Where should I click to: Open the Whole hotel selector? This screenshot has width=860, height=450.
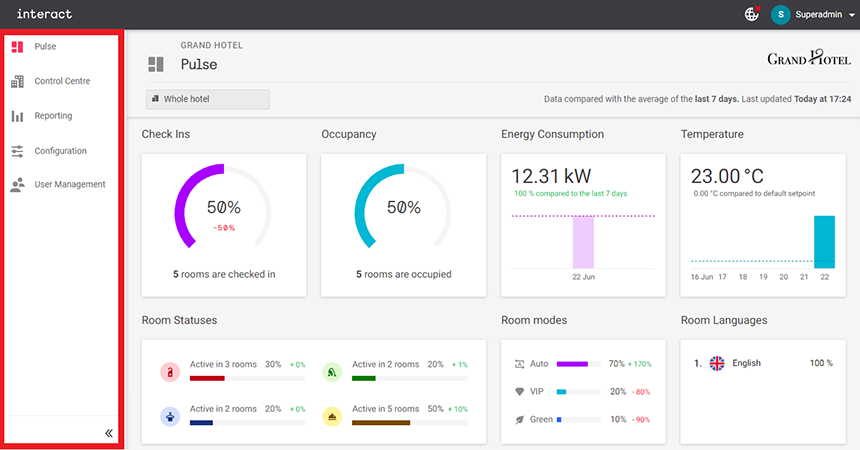point(207,99)
